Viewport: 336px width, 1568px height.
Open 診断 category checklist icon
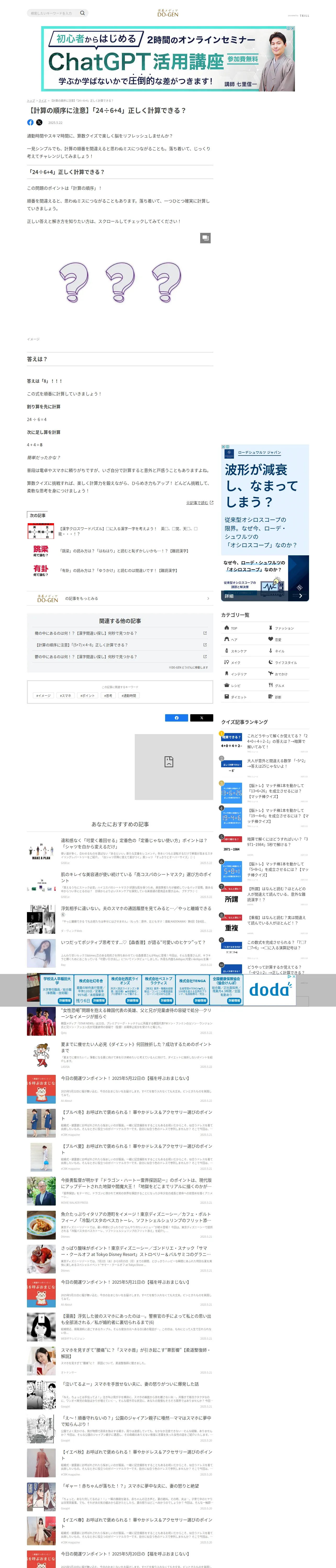(271, 697)
